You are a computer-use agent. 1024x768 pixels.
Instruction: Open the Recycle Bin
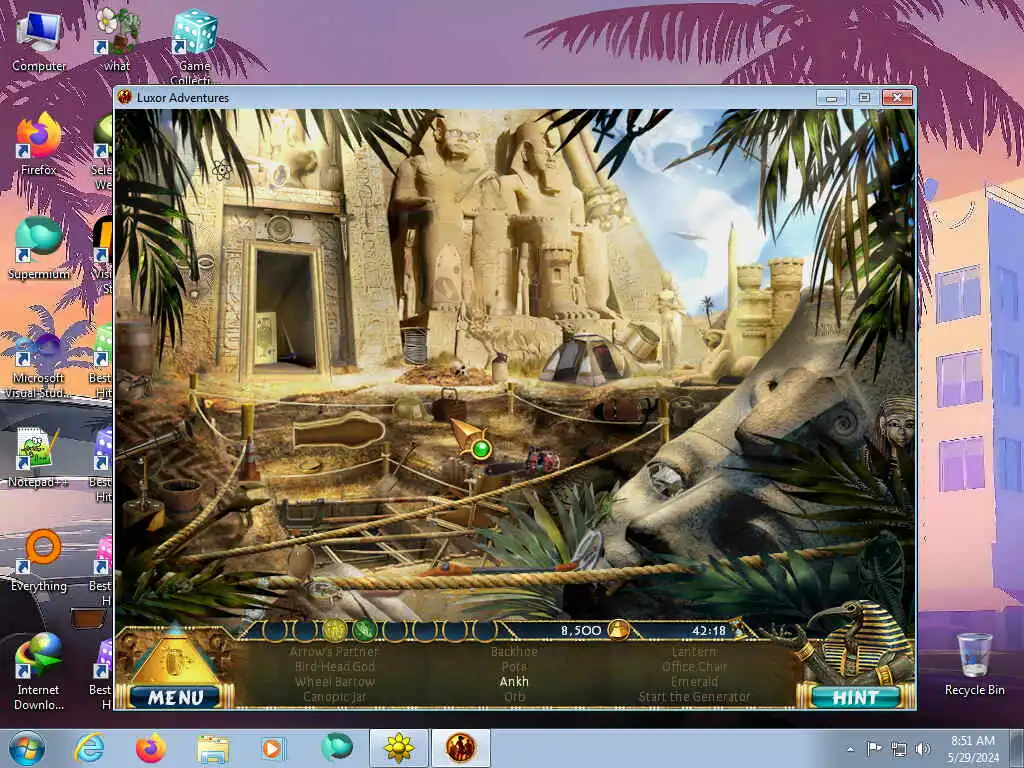(974, 665)
